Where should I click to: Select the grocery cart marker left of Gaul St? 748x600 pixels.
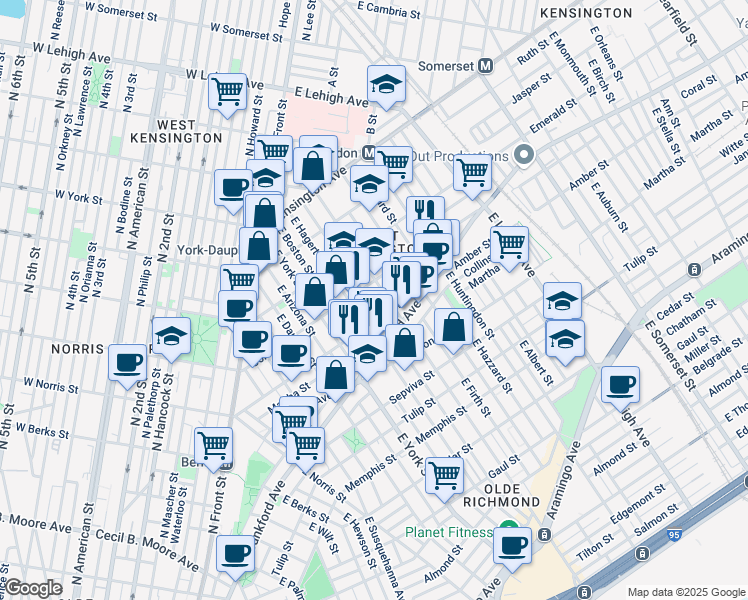(x=444, y=476)
